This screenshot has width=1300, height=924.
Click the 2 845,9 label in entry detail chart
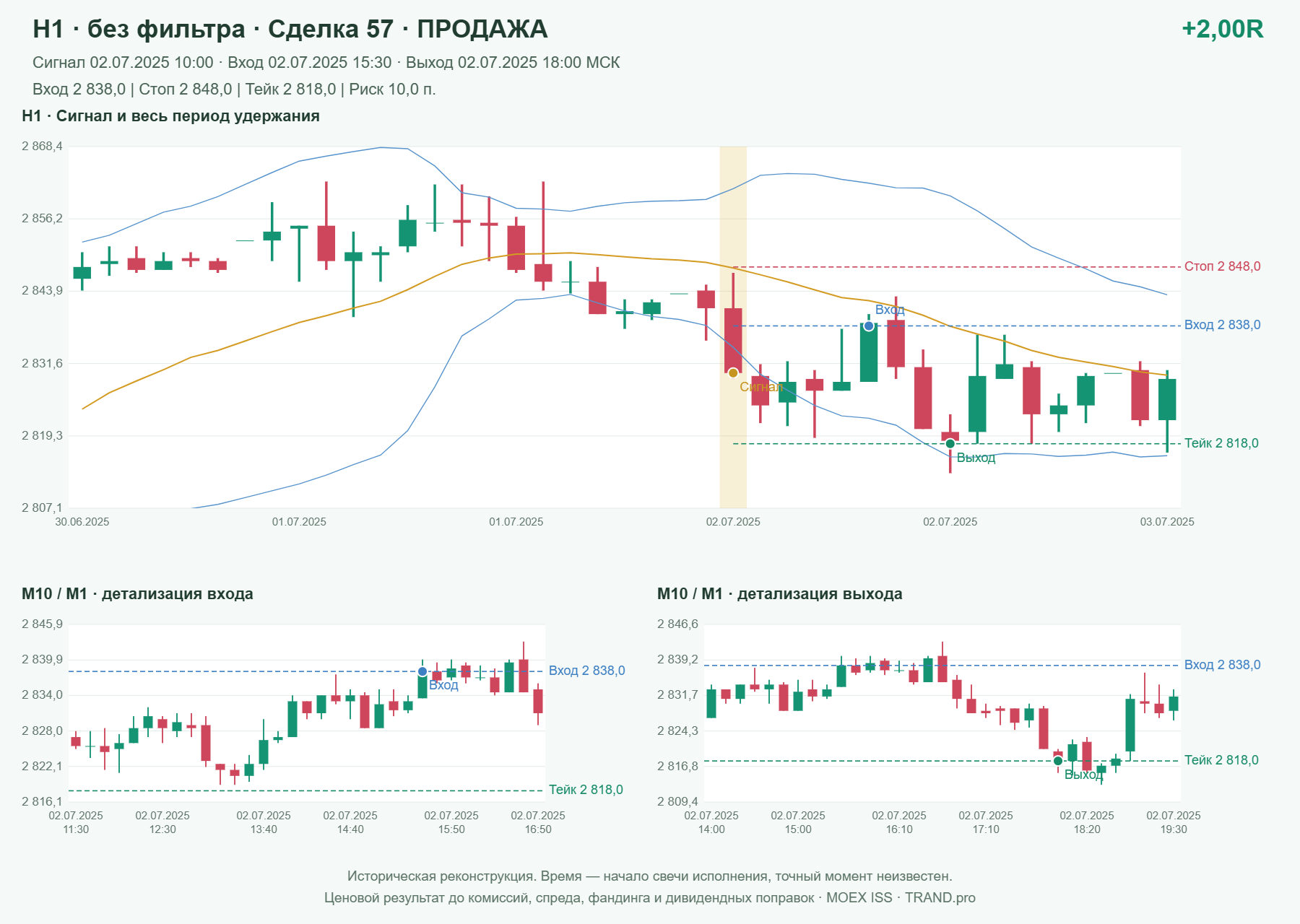click(x=42, y=624)
